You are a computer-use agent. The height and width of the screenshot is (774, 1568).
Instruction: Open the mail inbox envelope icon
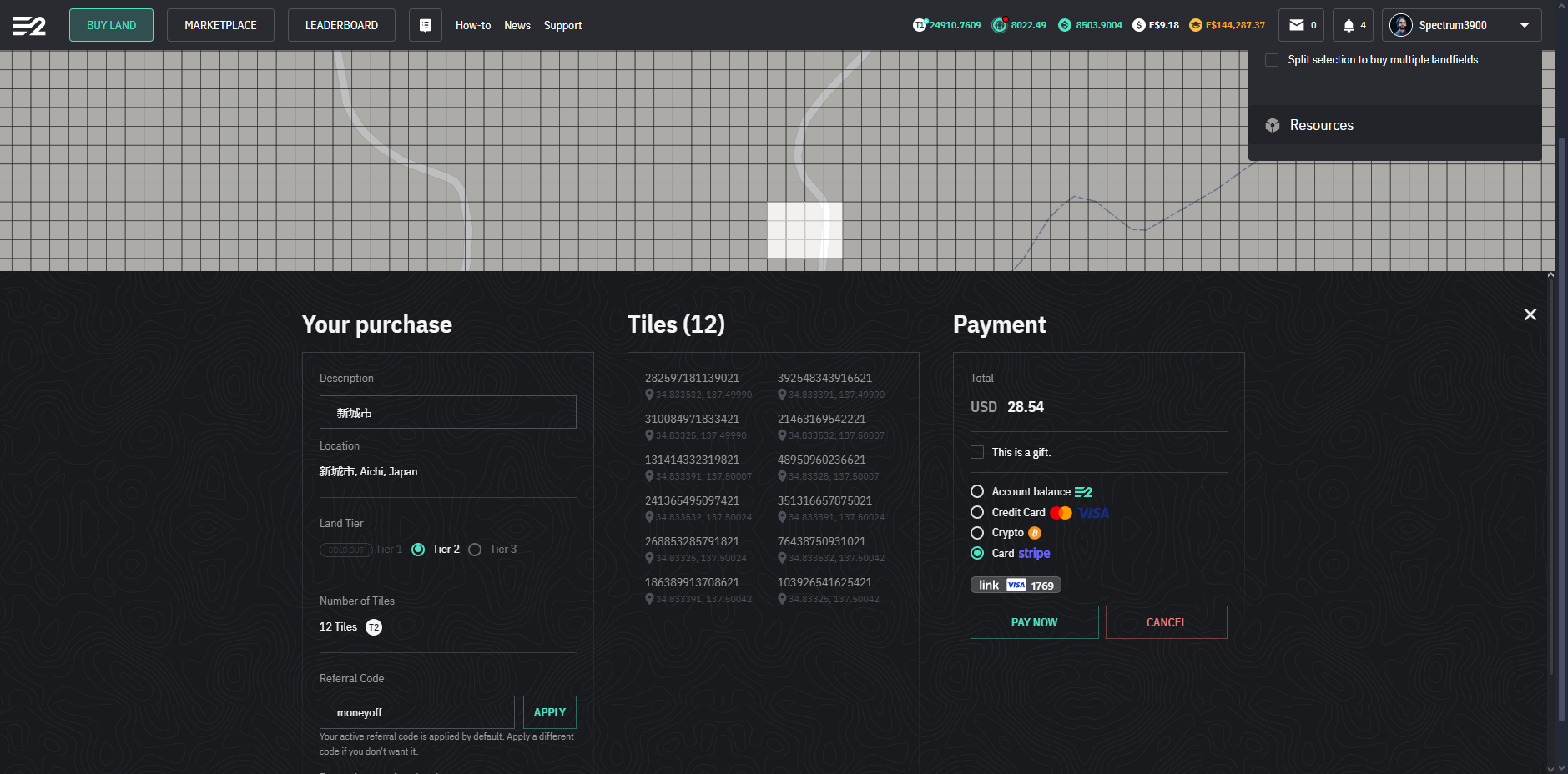coord(1296,25)
